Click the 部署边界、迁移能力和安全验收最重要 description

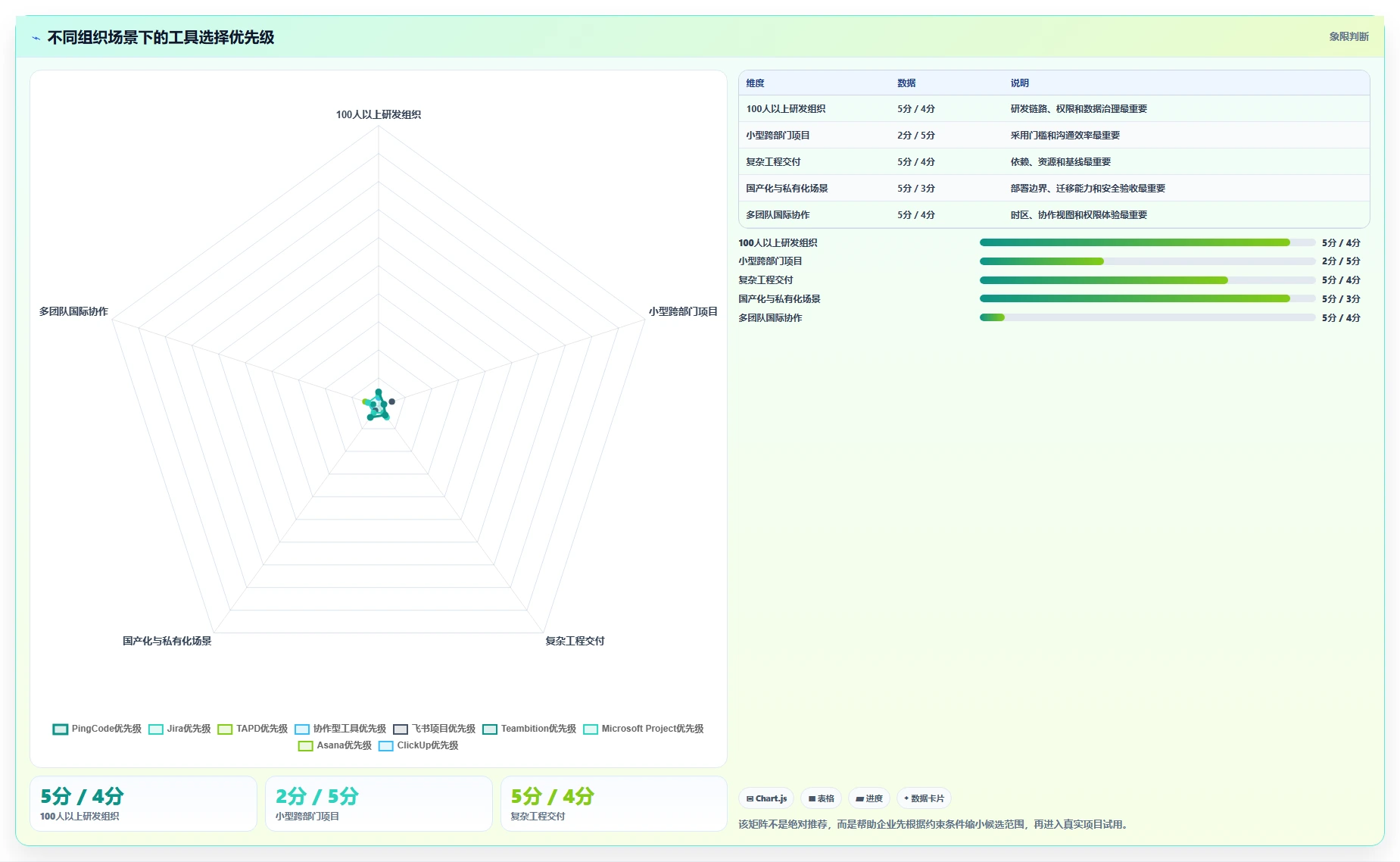point(1087,189)
